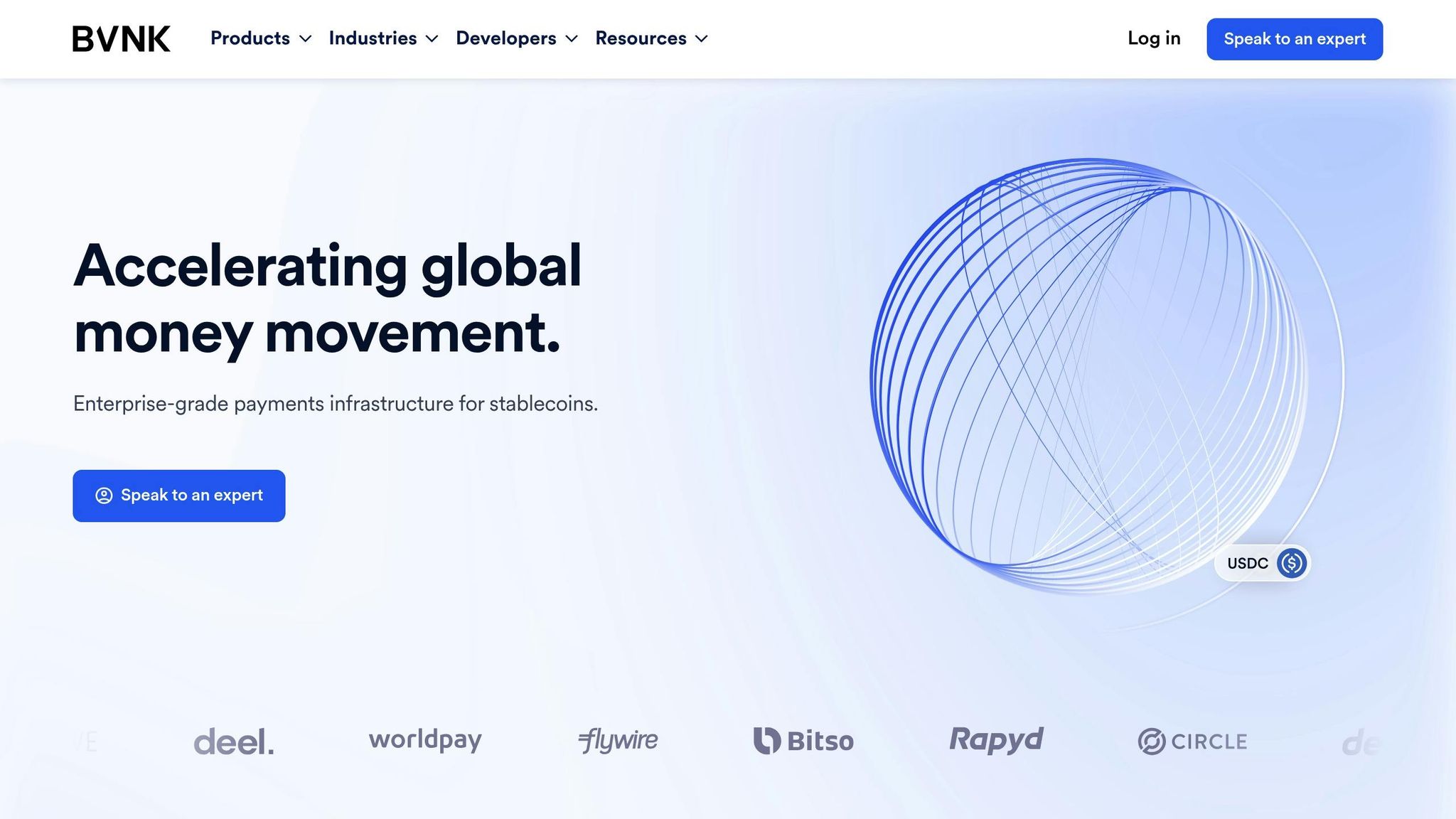Click the hero Speak to an expert button

[179, 496]
